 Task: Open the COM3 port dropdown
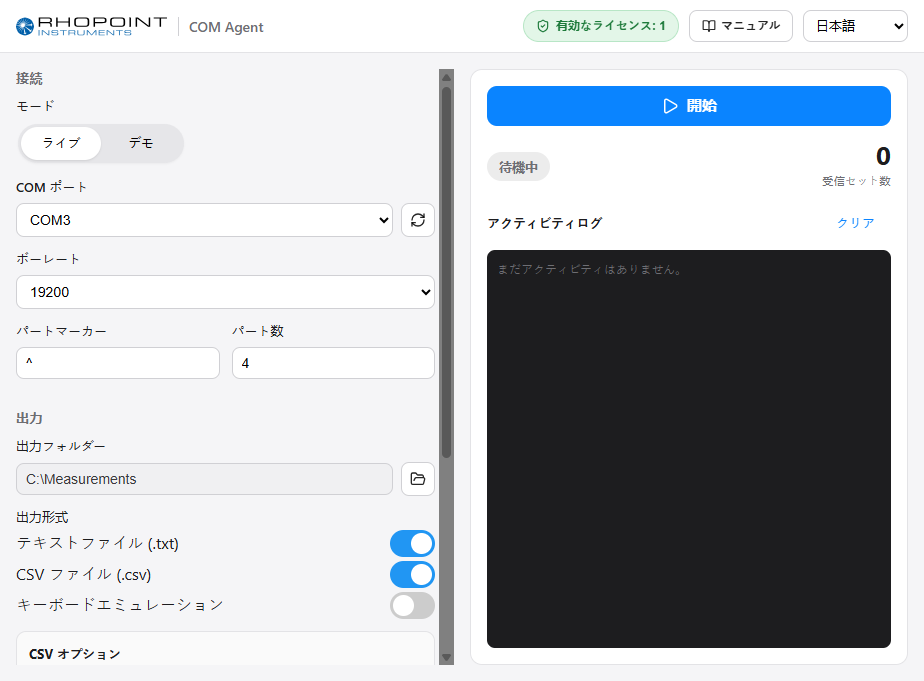click(204, 220)
